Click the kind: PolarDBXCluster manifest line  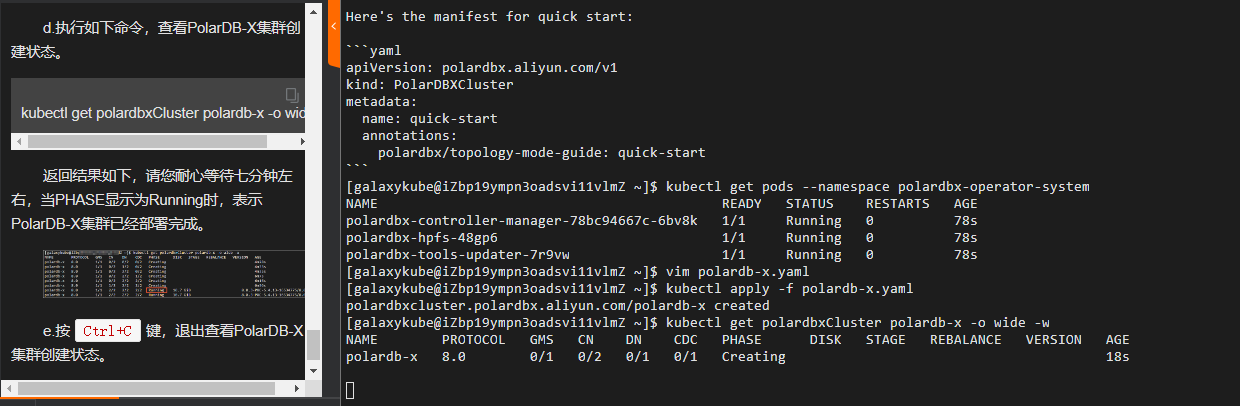pos(430,85)
